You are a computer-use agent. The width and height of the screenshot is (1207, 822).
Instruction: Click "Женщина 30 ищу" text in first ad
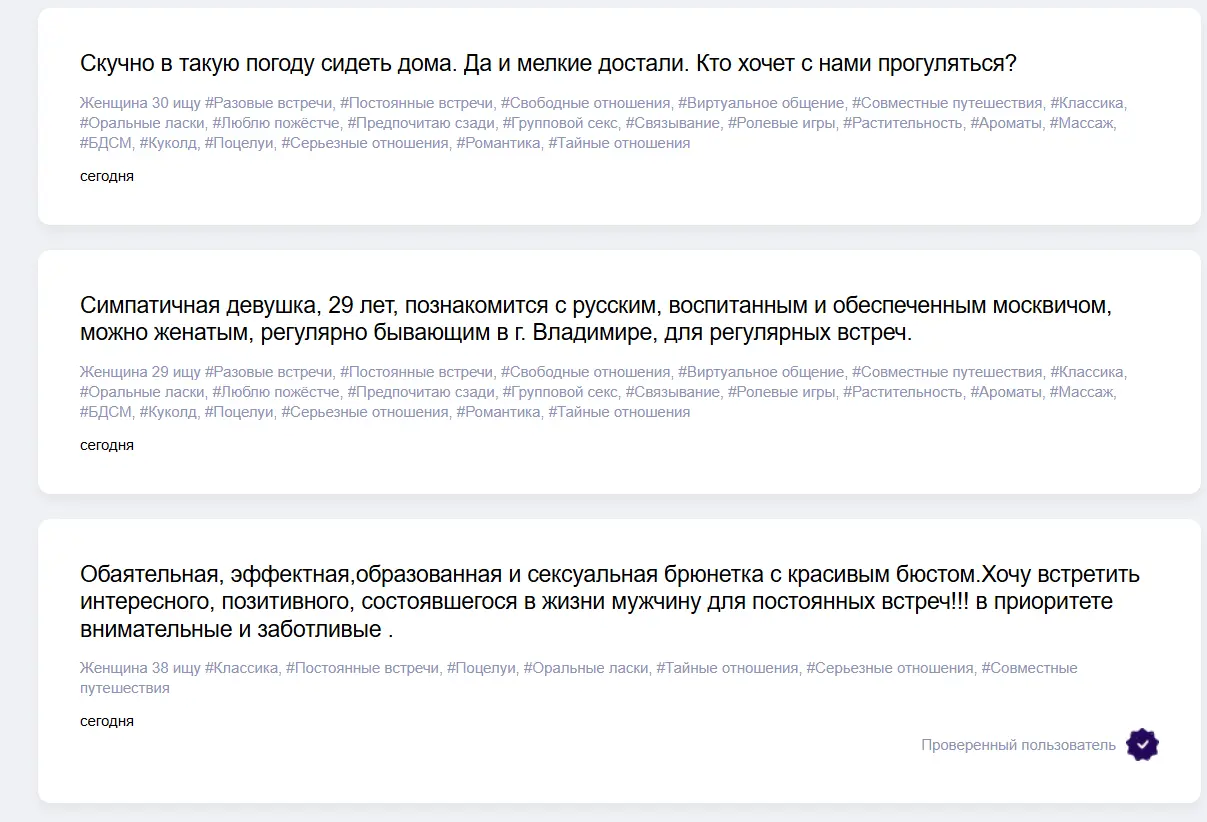tap(140, 103)
